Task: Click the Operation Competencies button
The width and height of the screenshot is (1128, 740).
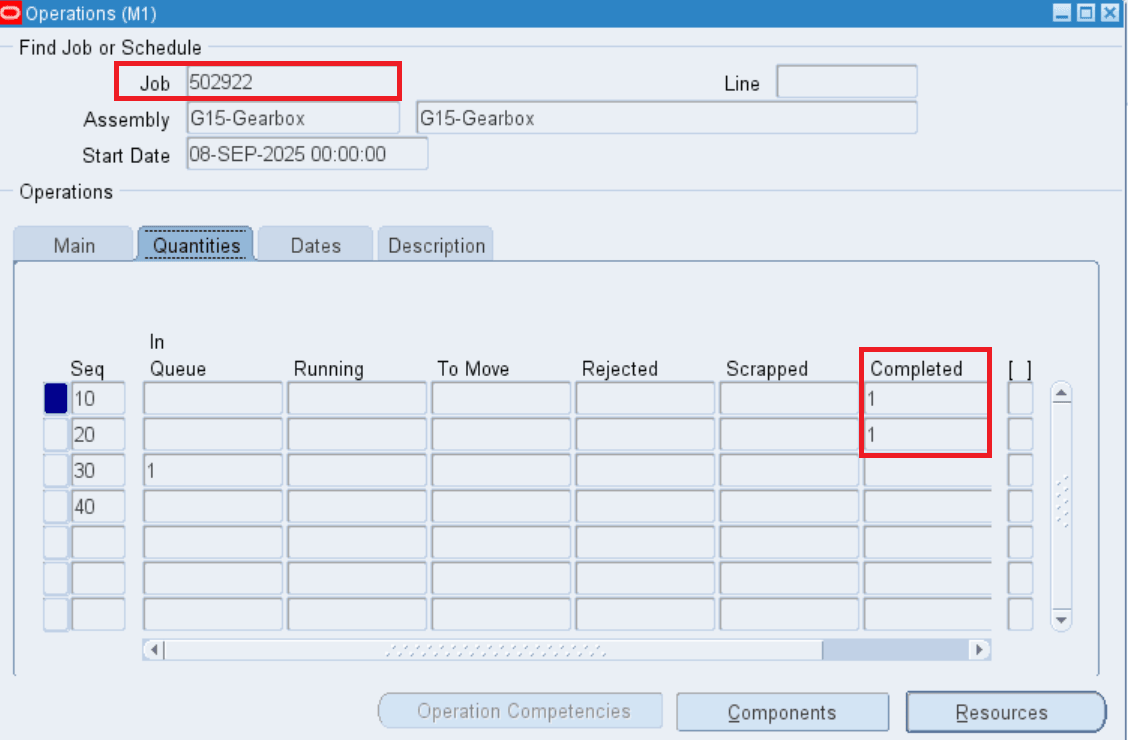Action: point(521,711)
